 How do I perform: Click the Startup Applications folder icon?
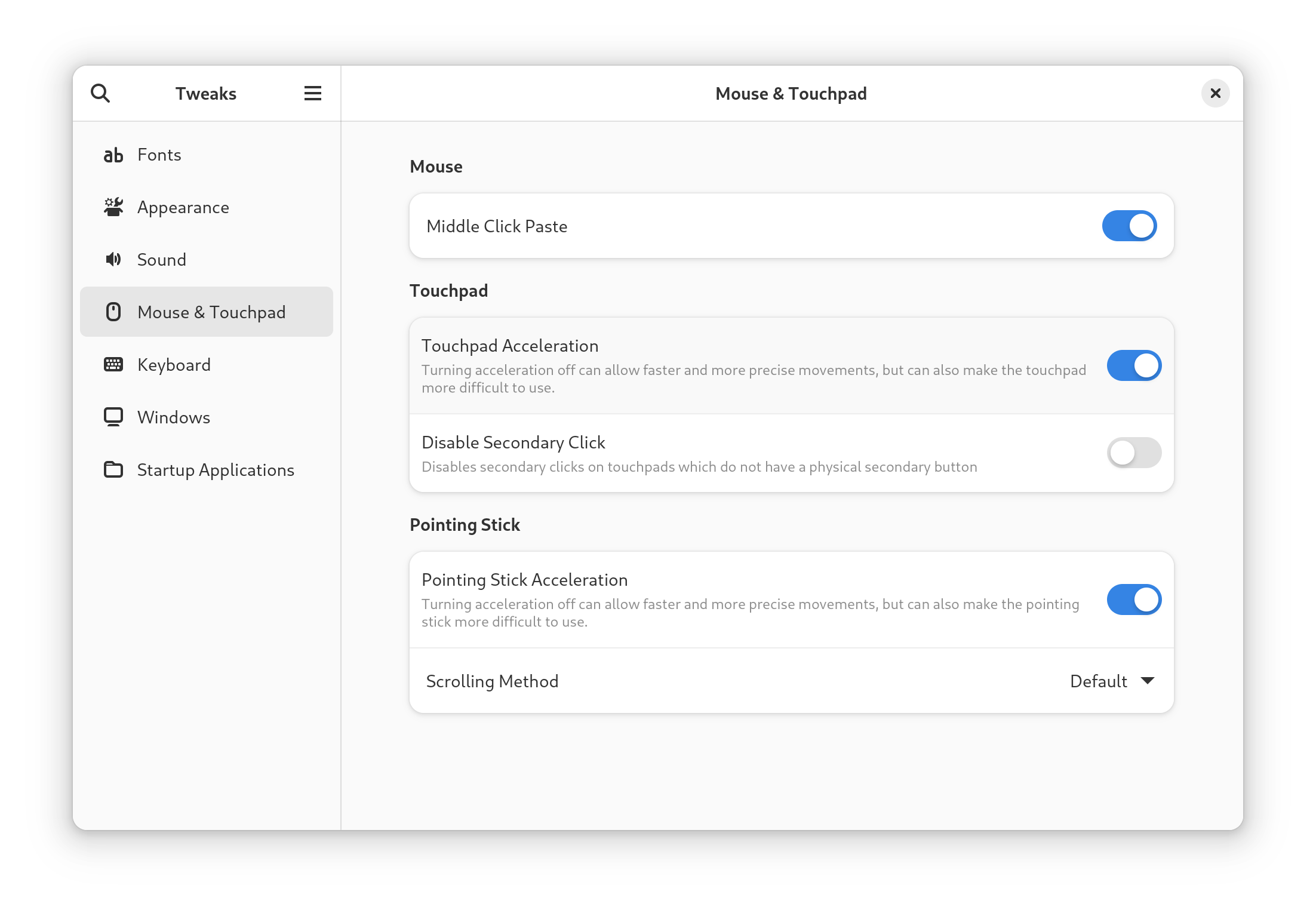(113, 469)
